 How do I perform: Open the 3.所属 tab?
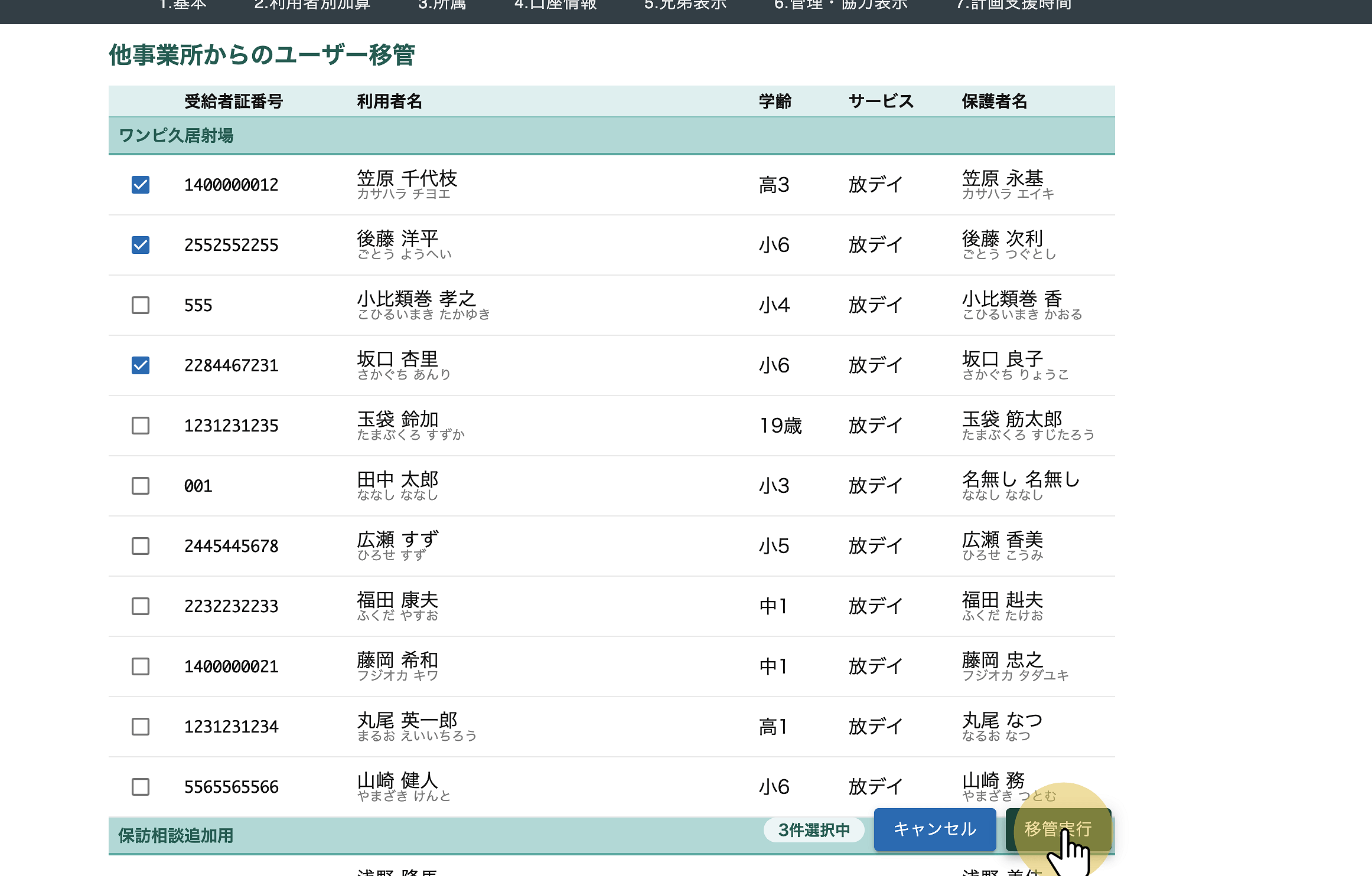click(442, 6)
